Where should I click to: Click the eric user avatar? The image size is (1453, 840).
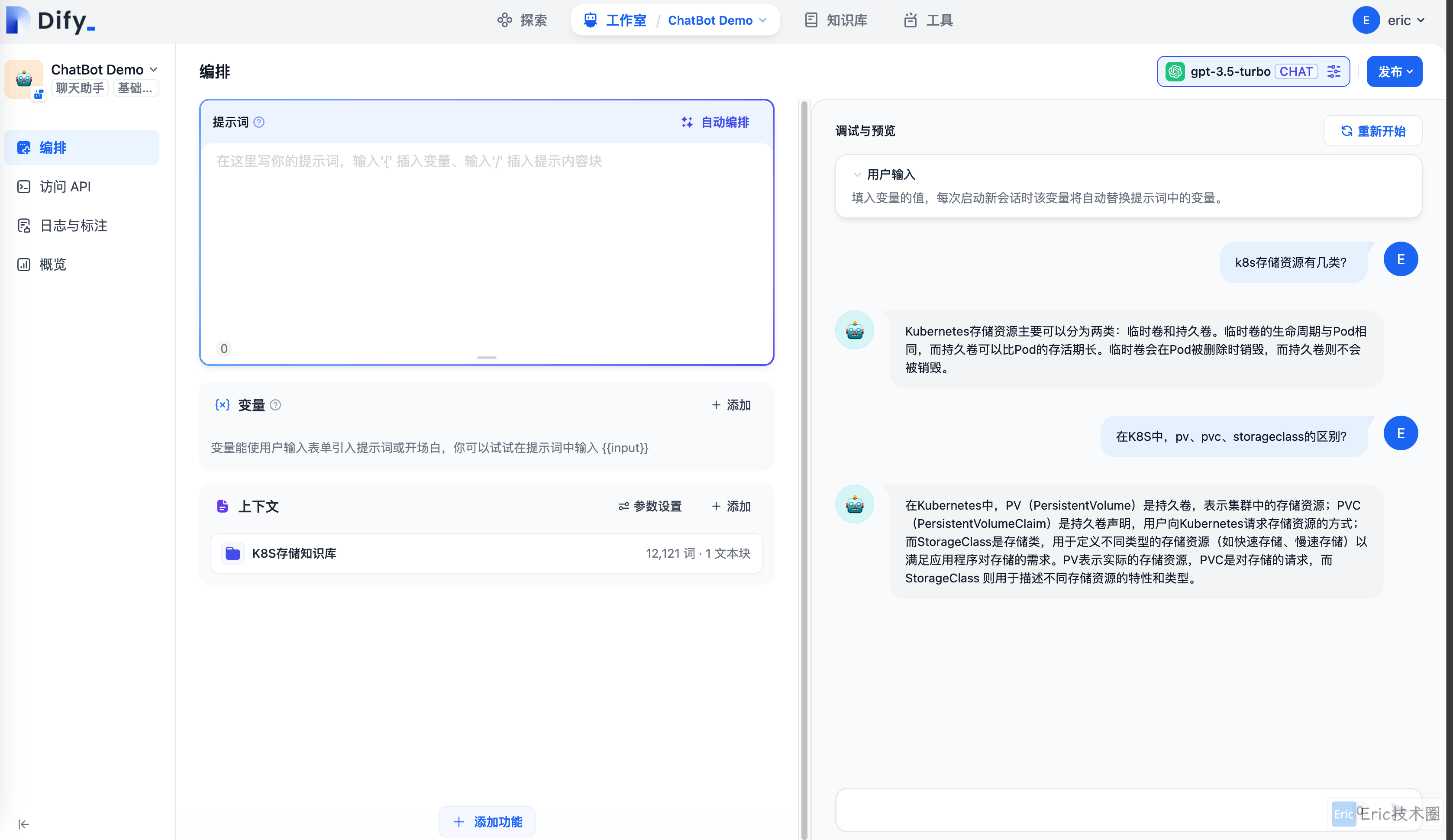[1366, 20]
